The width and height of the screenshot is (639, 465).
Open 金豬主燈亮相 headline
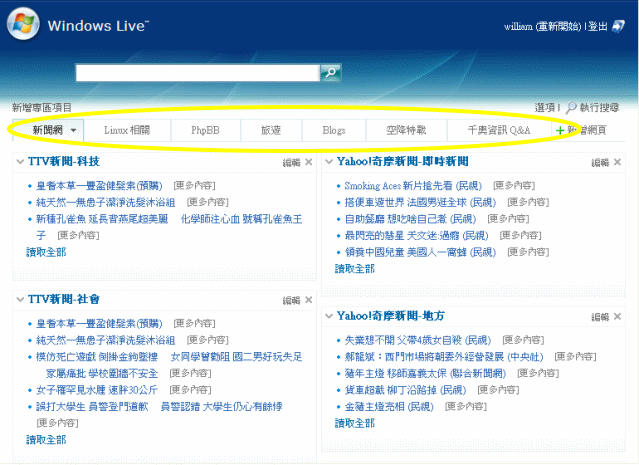coord(389,407)
